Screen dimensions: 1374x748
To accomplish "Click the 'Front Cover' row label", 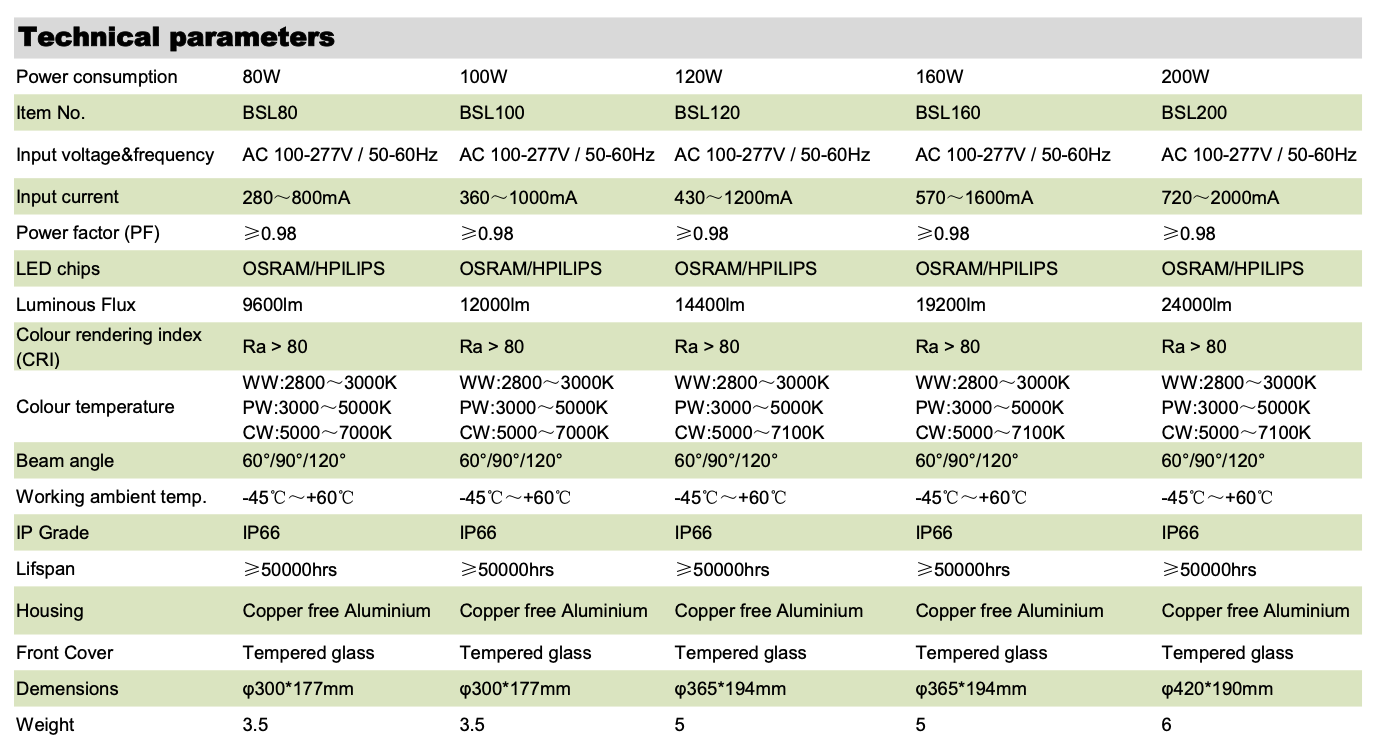I will pos(65,653).
